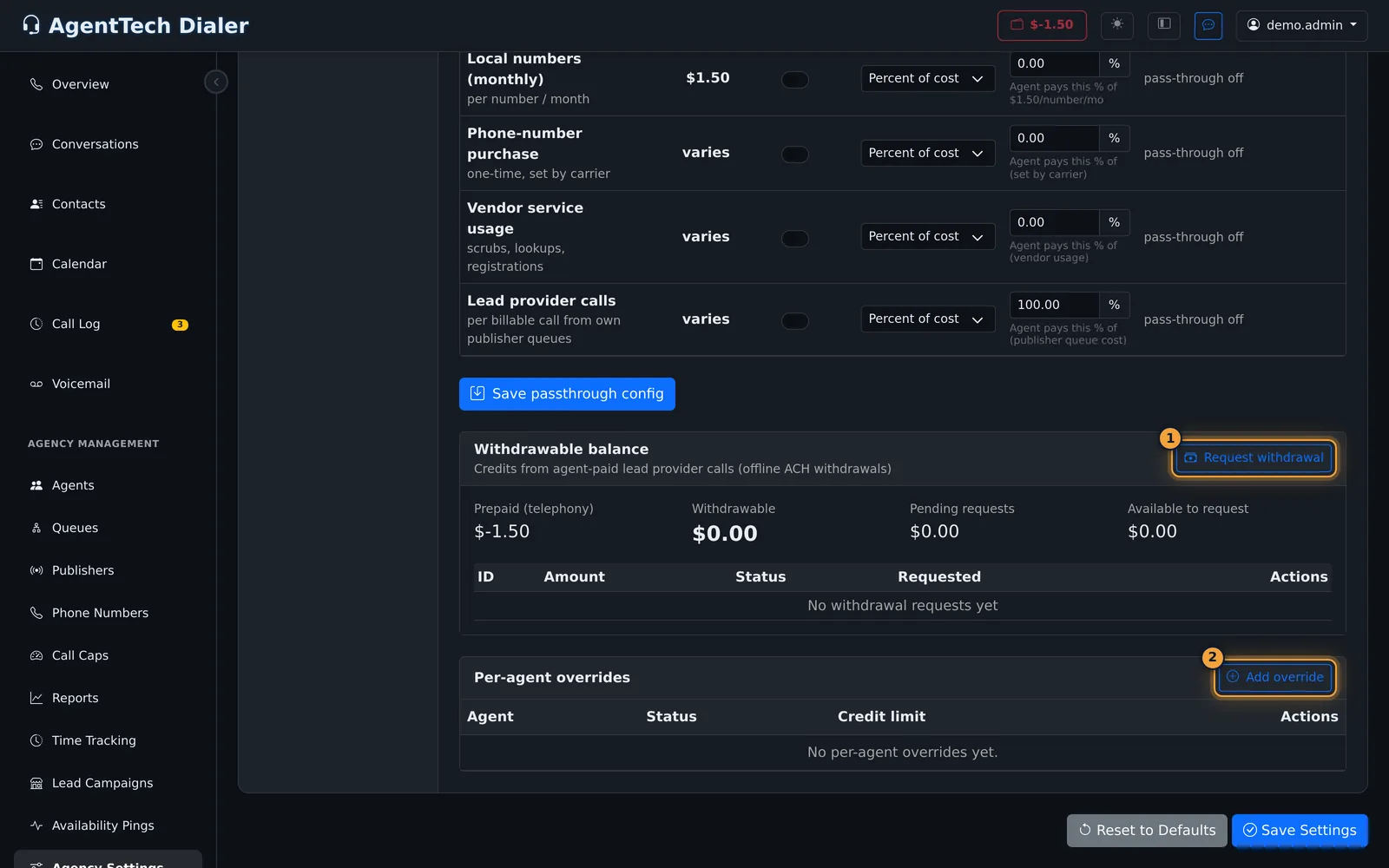Click the Phone Numbers handset icon
The image size is (1389, 868).
pyautogui.click(x=36, y=613)
